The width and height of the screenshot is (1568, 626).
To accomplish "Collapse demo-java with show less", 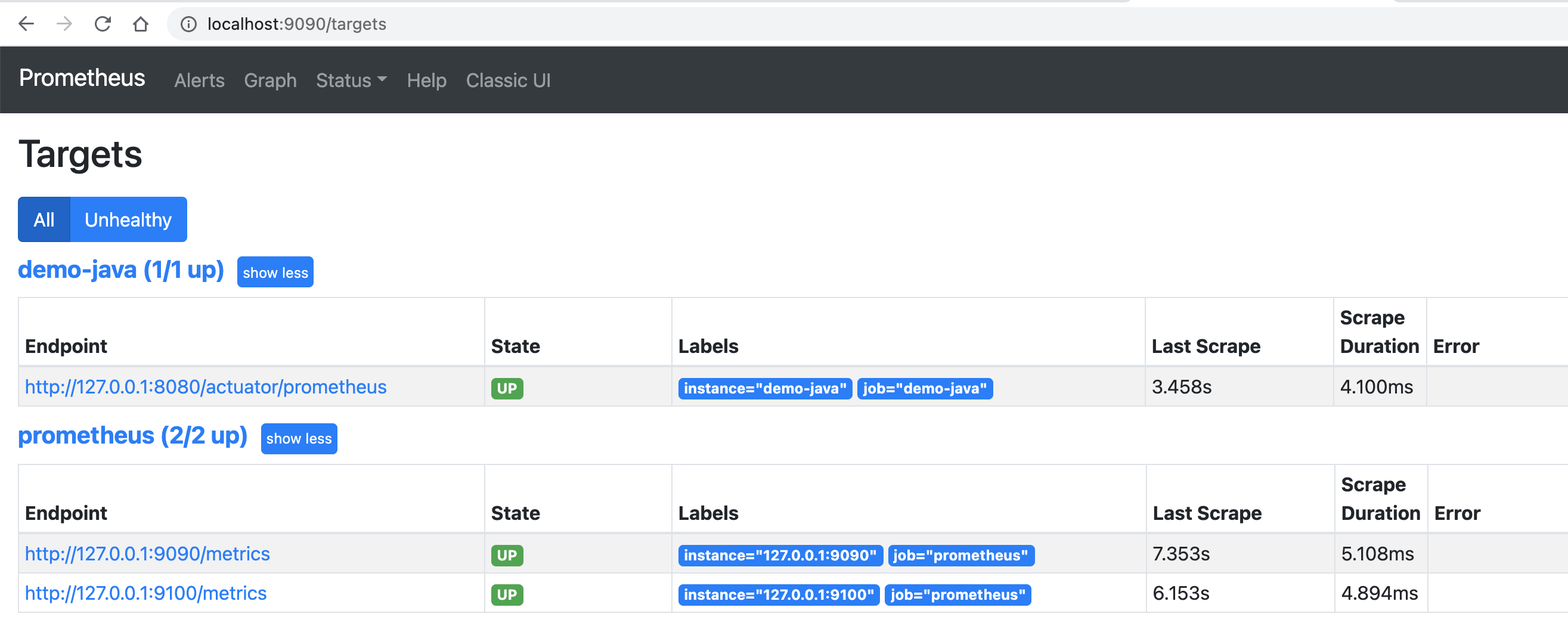I will [x=275, y=272].
